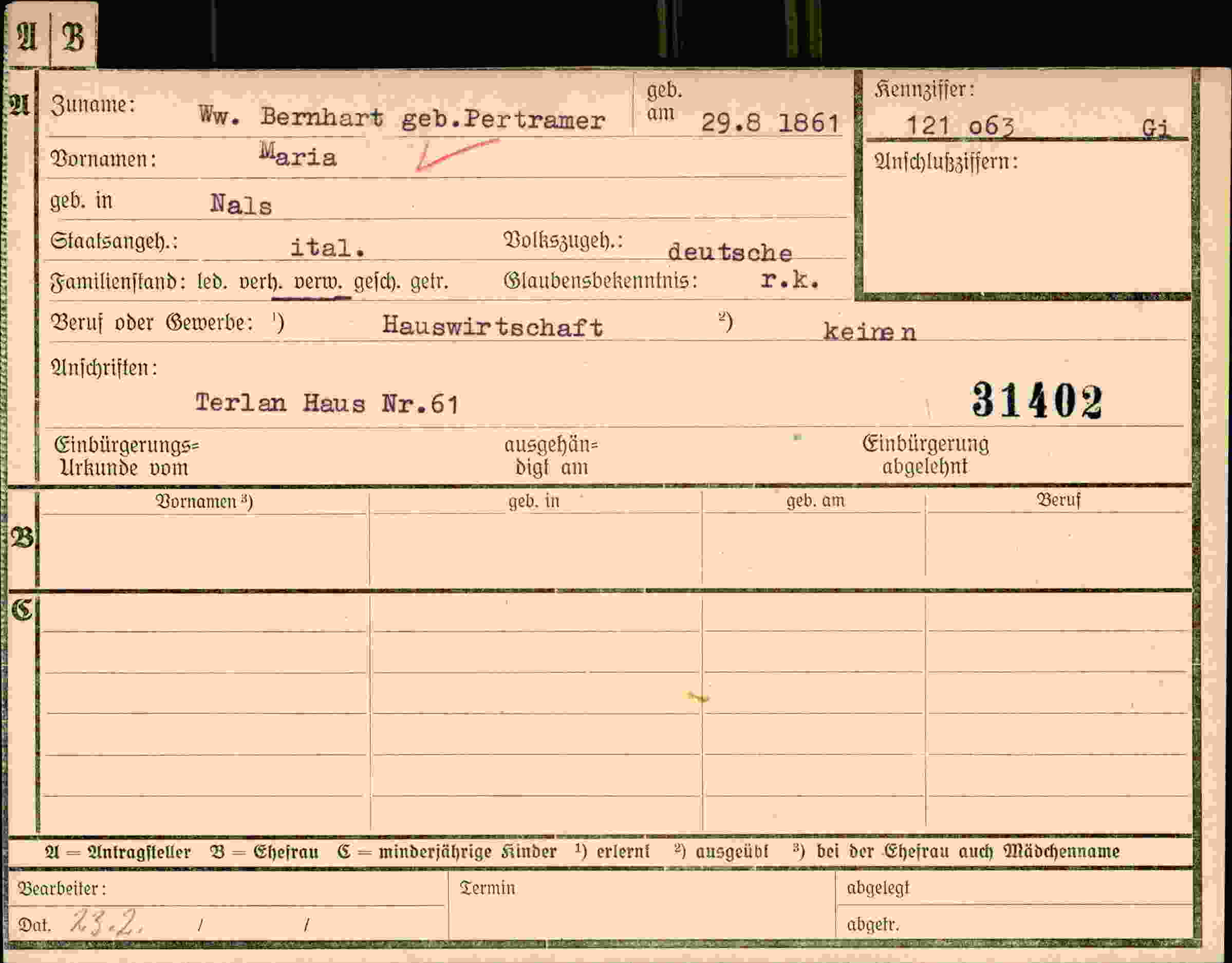Select the first name 'Maria'
Screen dimensions: 1232x963
tap(298, 155)
